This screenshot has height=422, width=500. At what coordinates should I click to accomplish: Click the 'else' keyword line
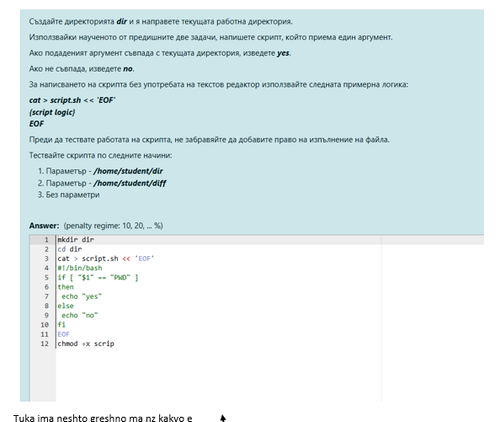(66, 306)
